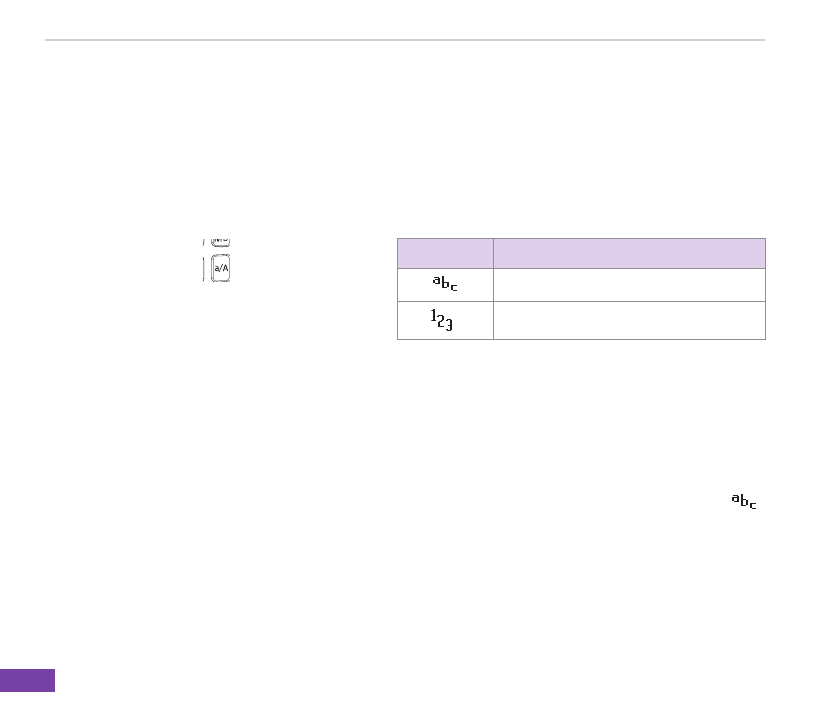Click the column divider in the purple header
Viewport: 822px width, 709px height.
[493, 253]
